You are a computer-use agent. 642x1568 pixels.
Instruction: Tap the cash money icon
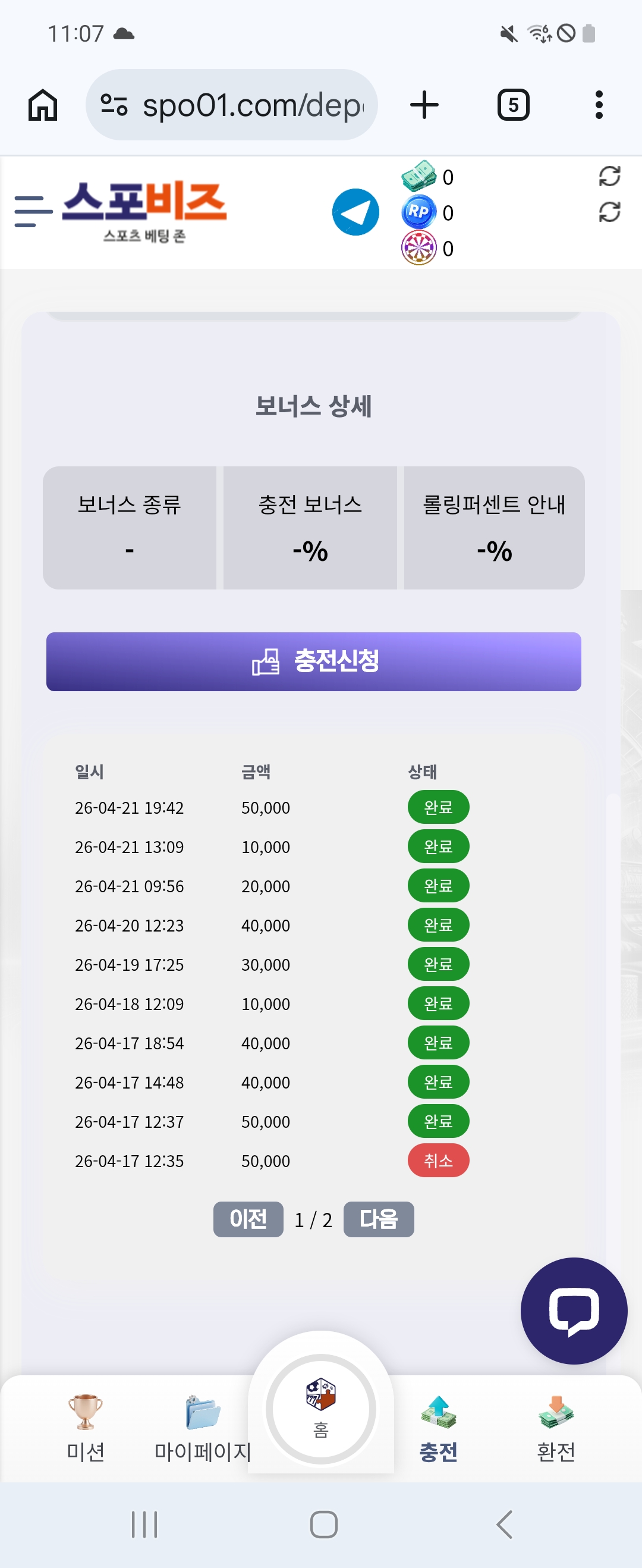click(x=418, y=177)
